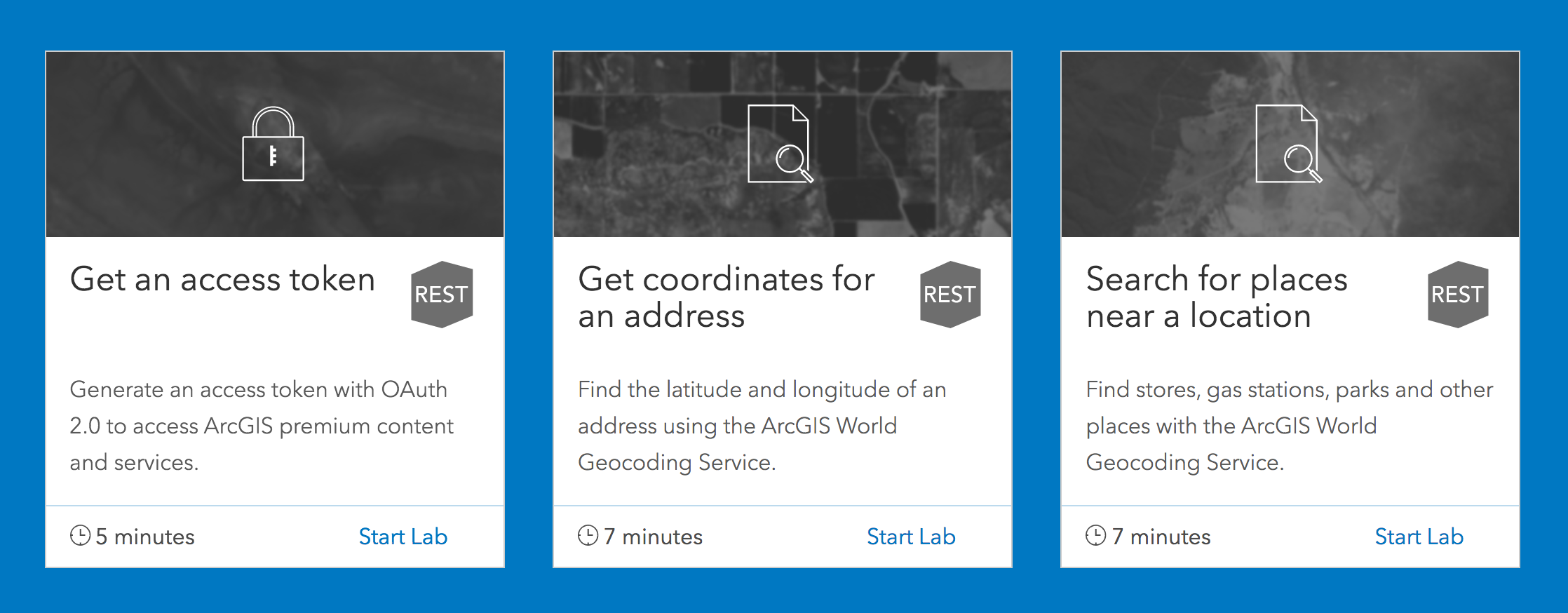Image resolution: width=1568 pixels, height=613 pixels.
Task: Click the padlock icon on access token card
Action: (x=273, y=144)
